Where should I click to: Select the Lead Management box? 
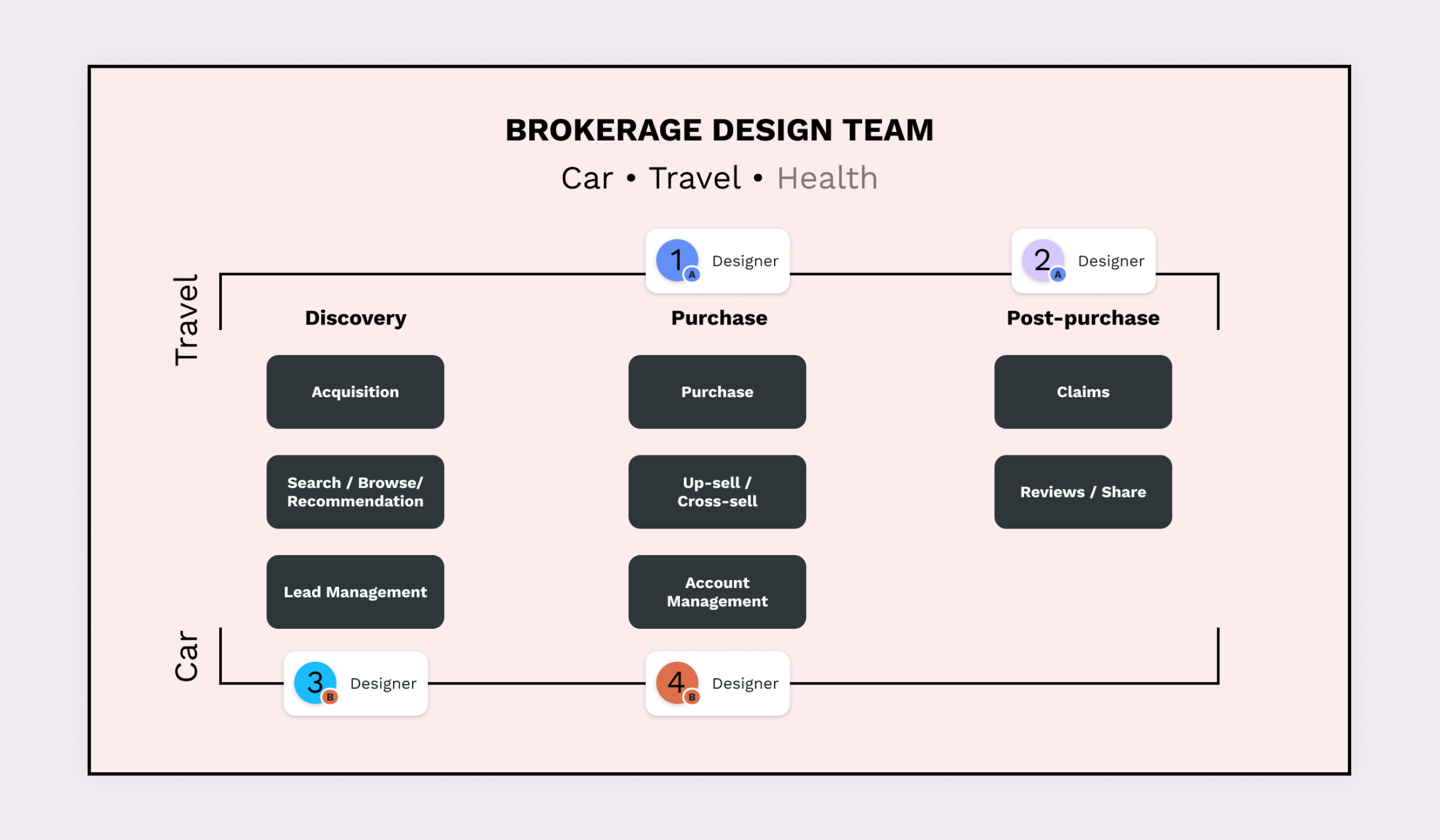coord(355,592)
